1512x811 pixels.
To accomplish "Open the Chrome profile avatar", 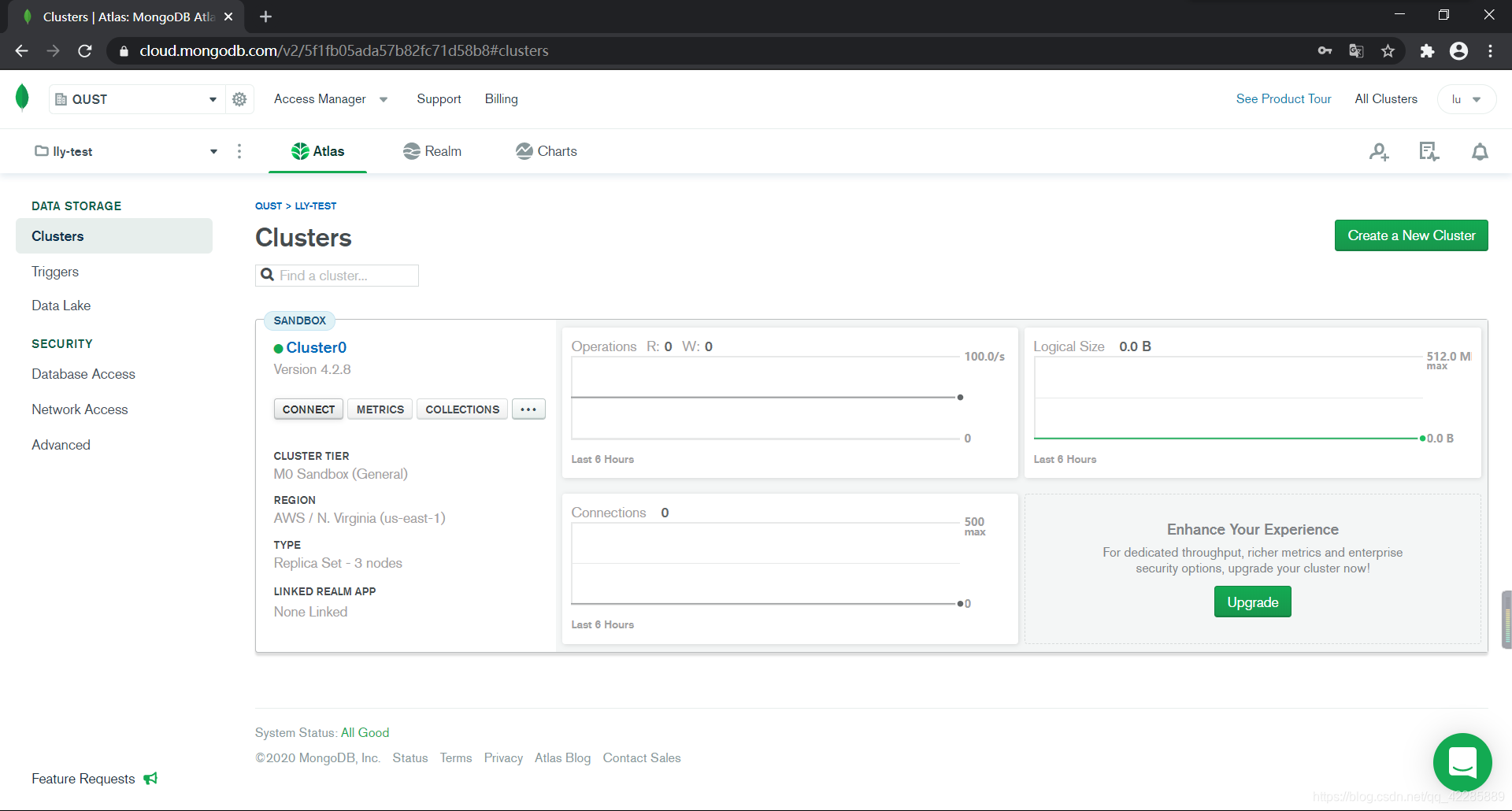I will click(1458, 50).
